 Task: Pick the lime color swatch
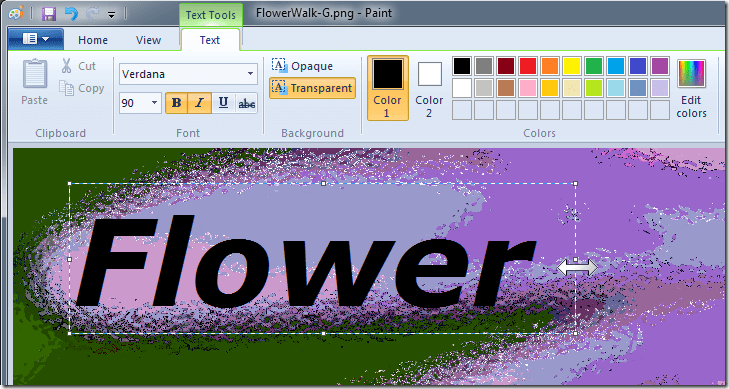(594, 88)
